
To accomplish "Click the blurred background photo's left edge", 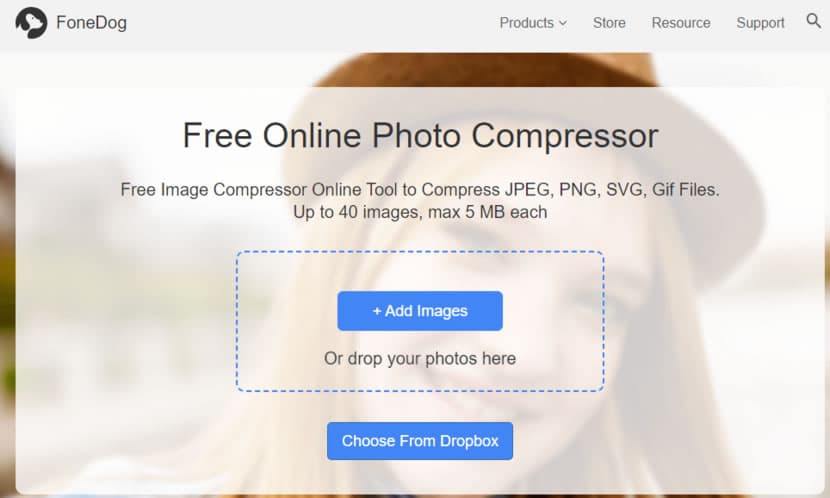I will coord(7,275).
